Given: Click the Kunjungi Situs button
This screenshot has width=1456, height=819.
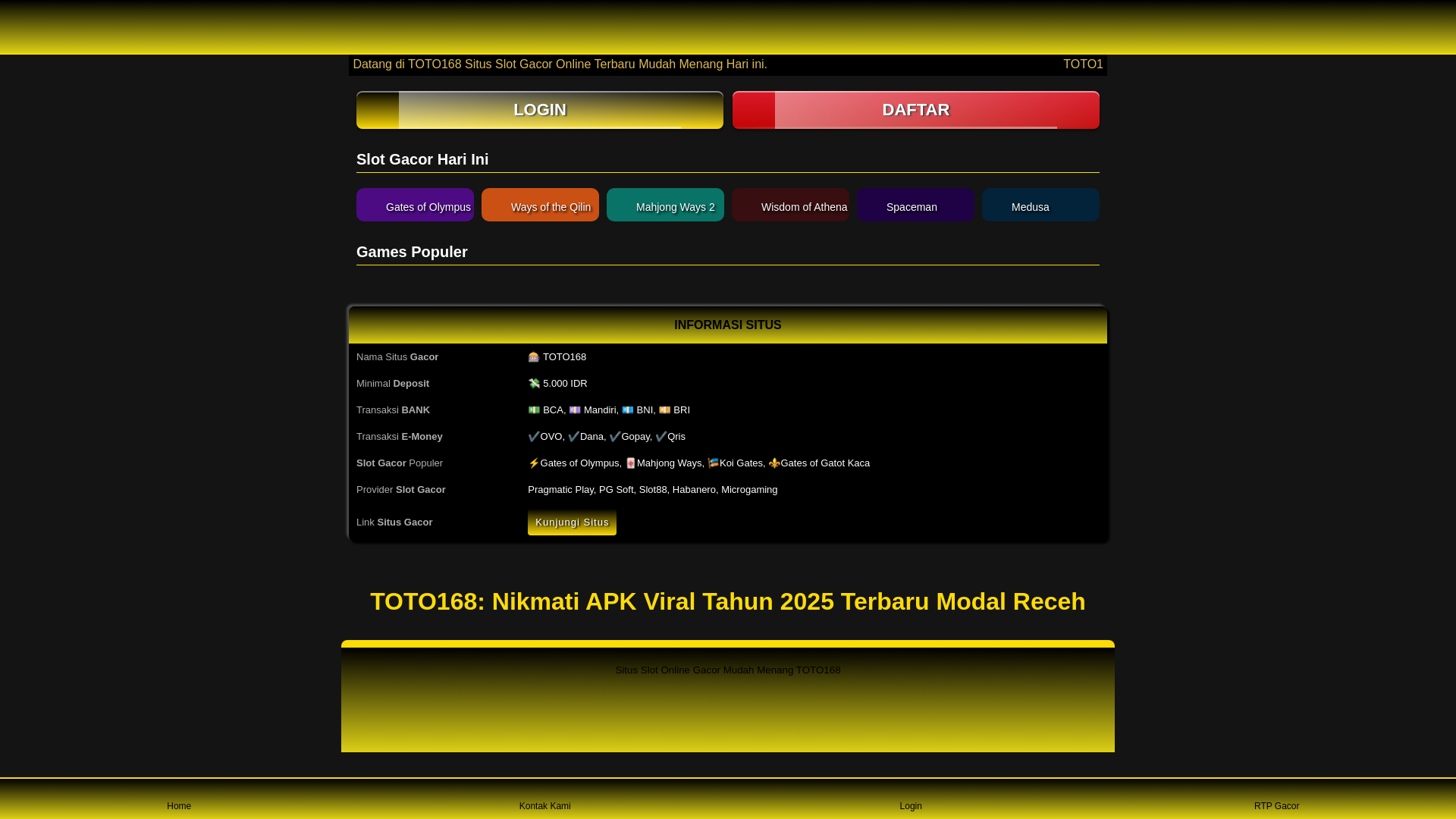Looking at the screenshot, I should 572,522.
